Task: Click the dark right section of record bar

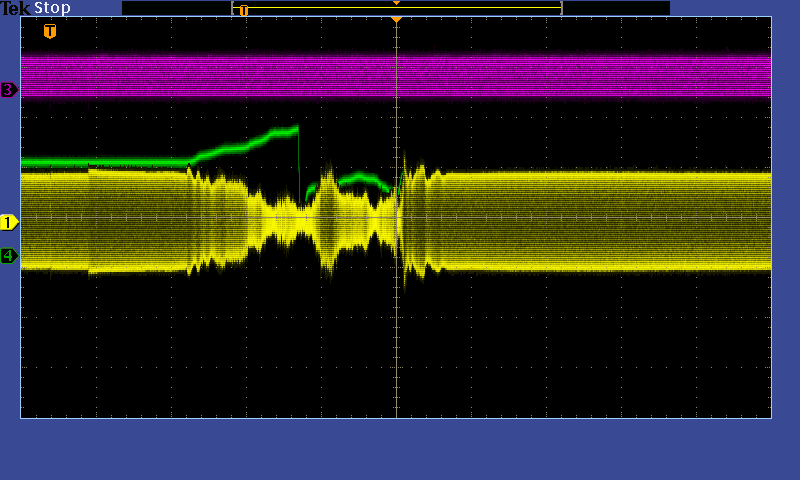Action: (615, 8)
